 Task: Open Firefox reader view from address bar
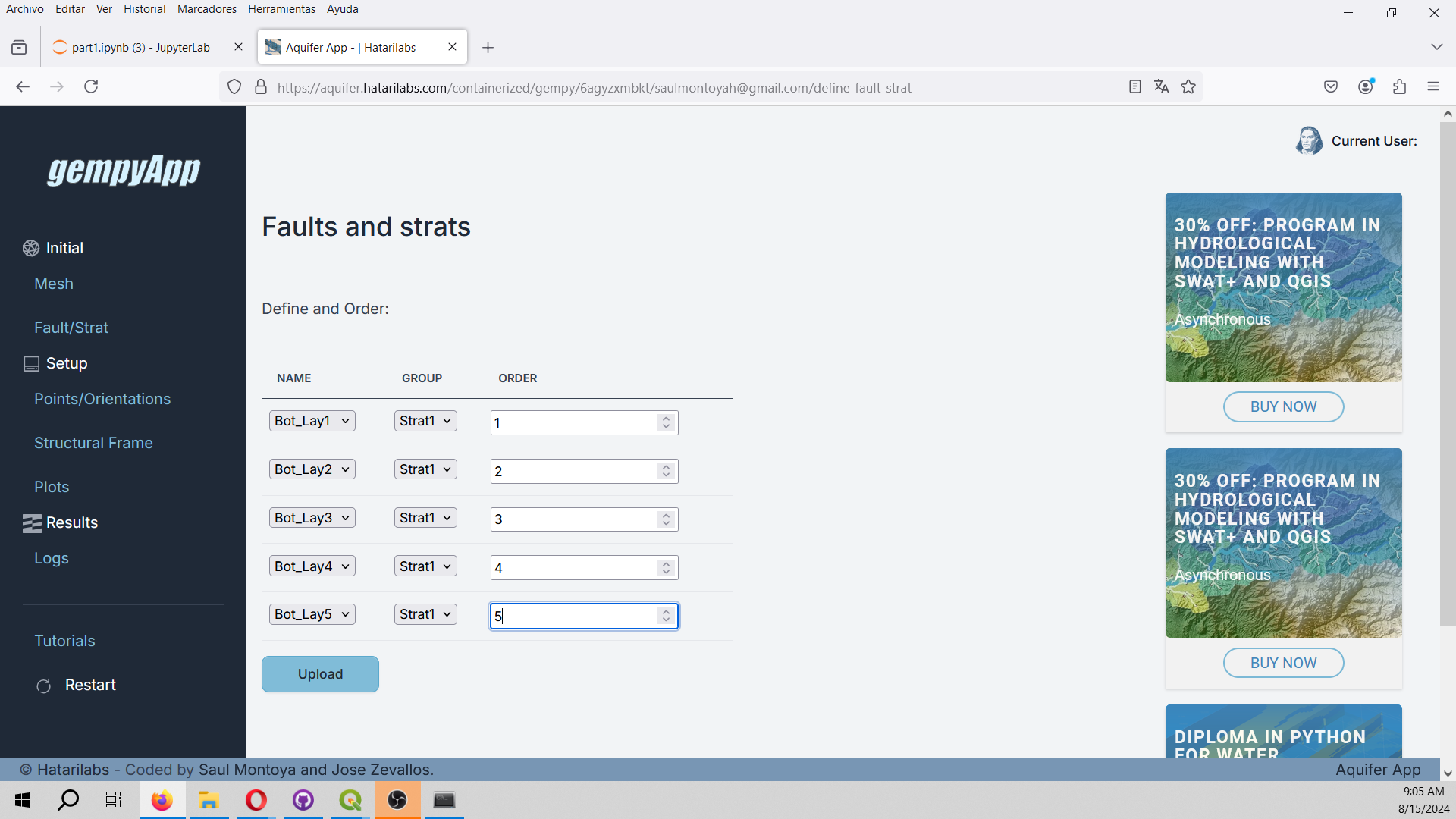1134,86
